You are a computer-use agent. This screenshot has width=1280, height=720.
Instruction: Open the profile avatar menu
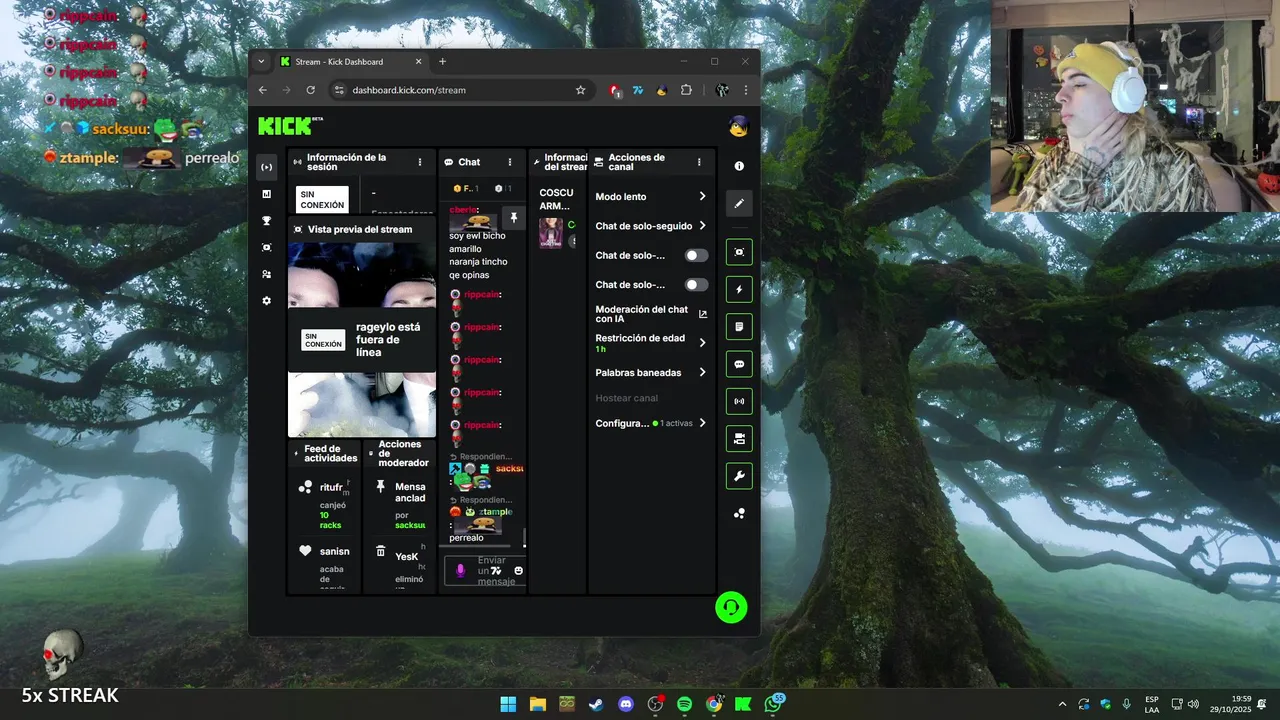(x=739, y=127)
